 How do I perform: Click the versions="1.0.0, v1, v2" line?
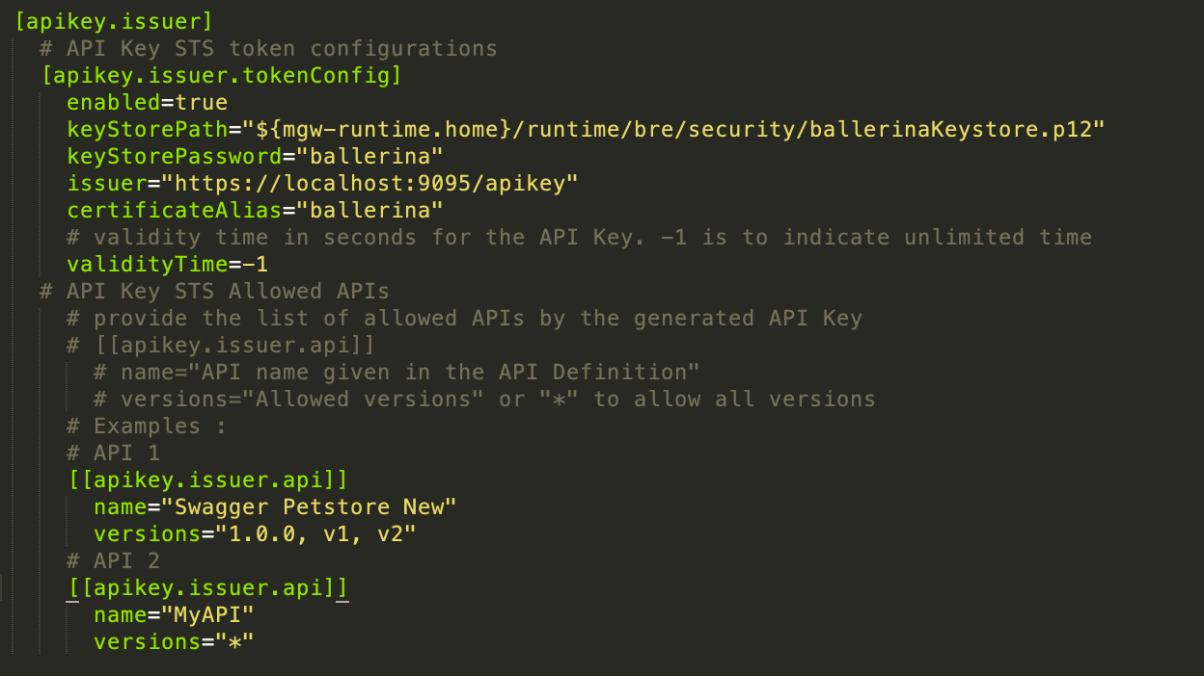click(254, 534)
